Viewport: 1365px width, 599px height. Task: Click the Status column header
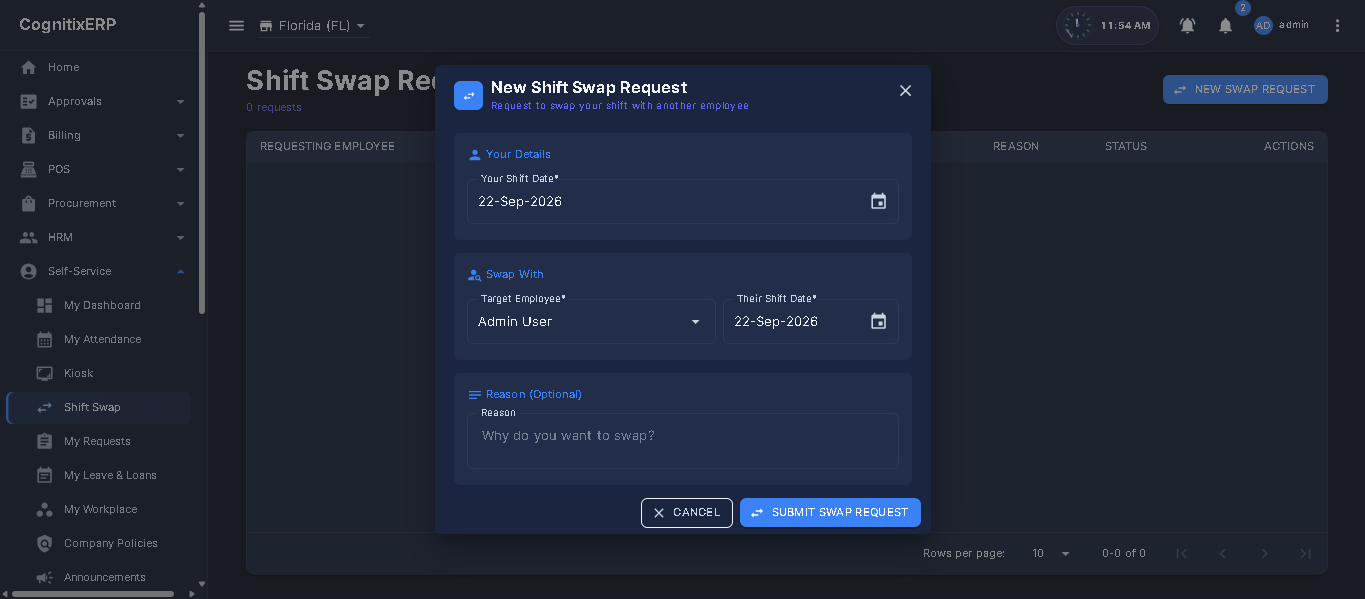(x=1126, y=146)
